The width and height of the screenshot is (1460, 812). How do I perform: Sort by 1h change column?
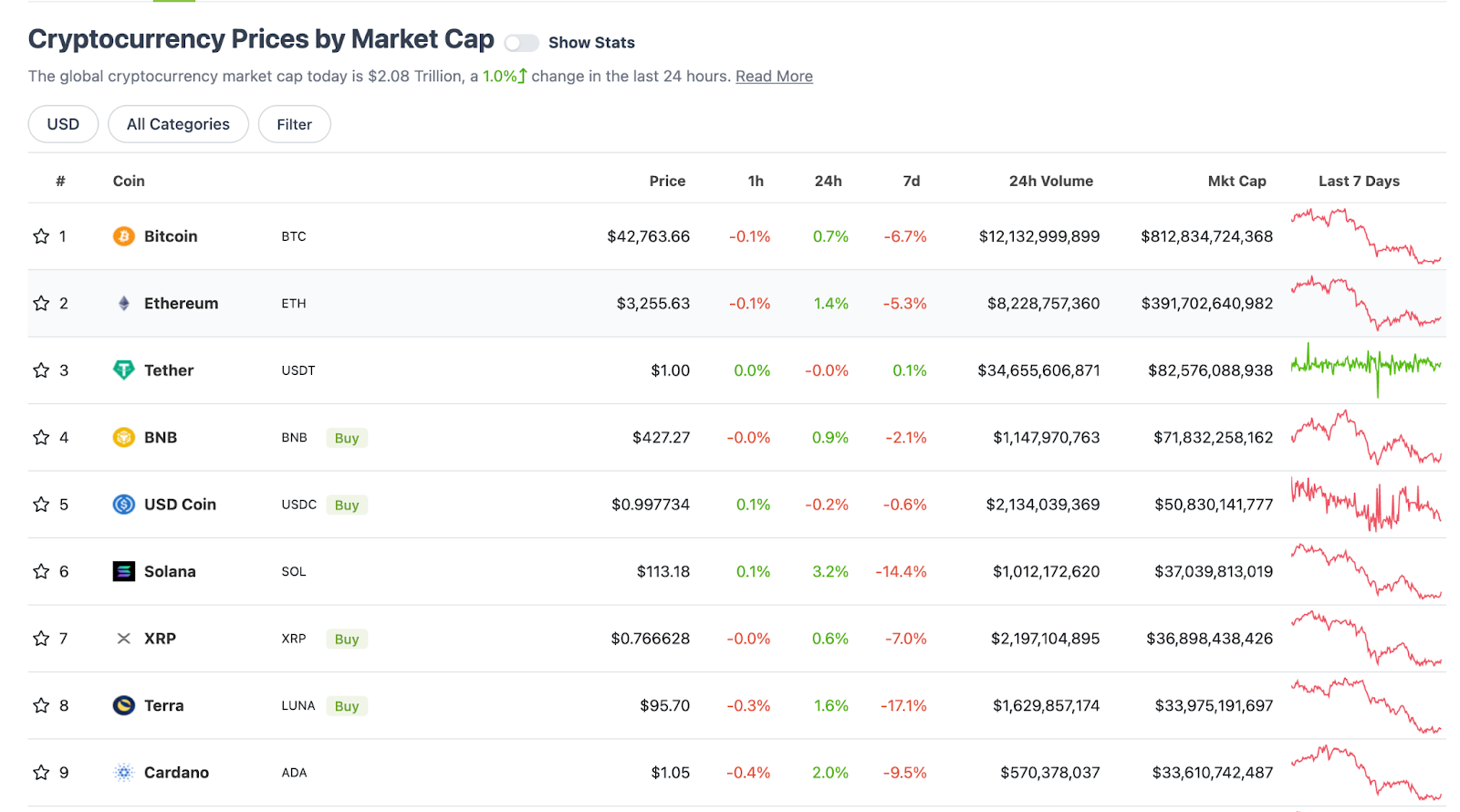point(756,181)
